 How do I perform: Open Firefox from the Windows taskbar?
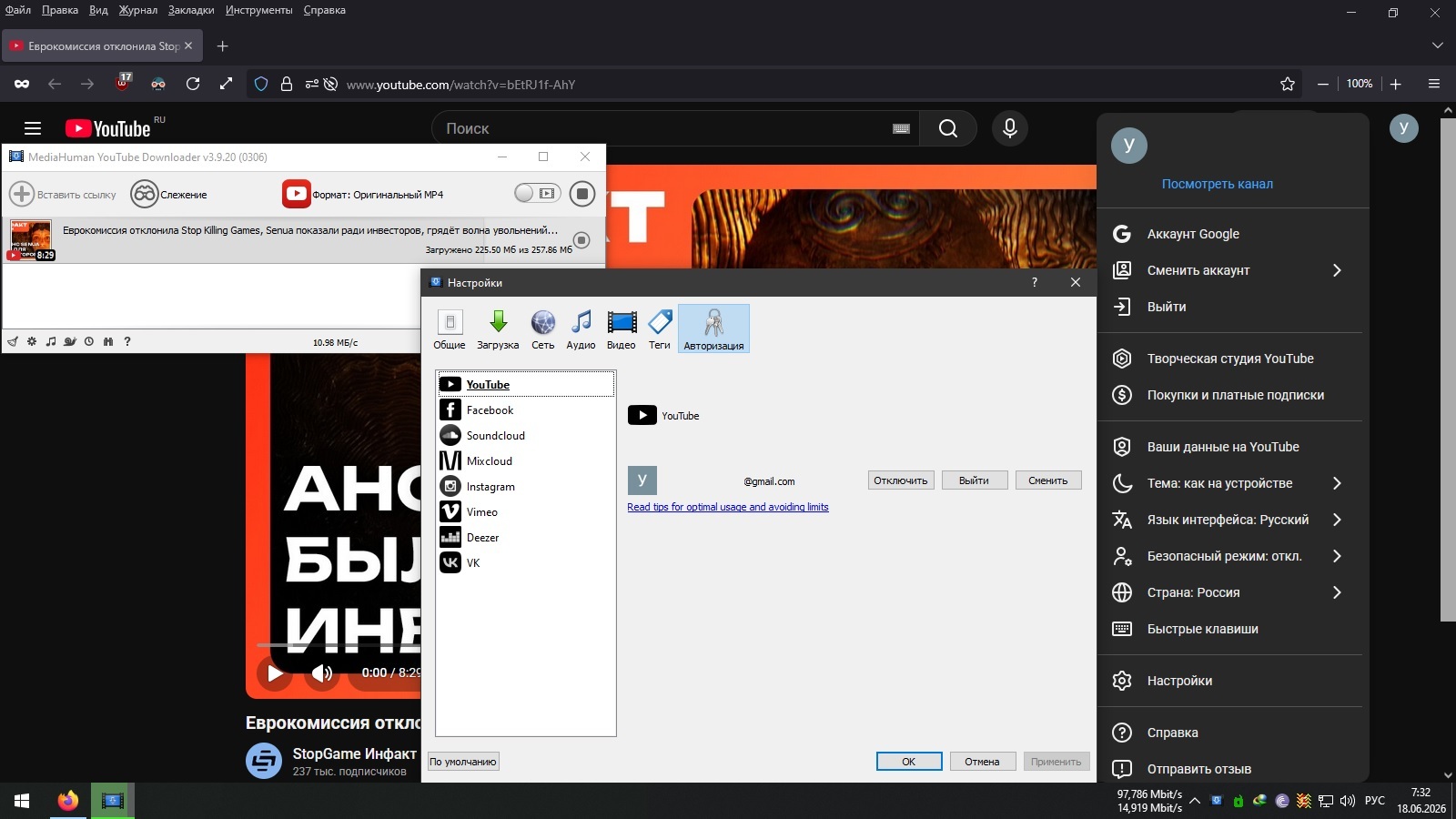click(67, 801)
